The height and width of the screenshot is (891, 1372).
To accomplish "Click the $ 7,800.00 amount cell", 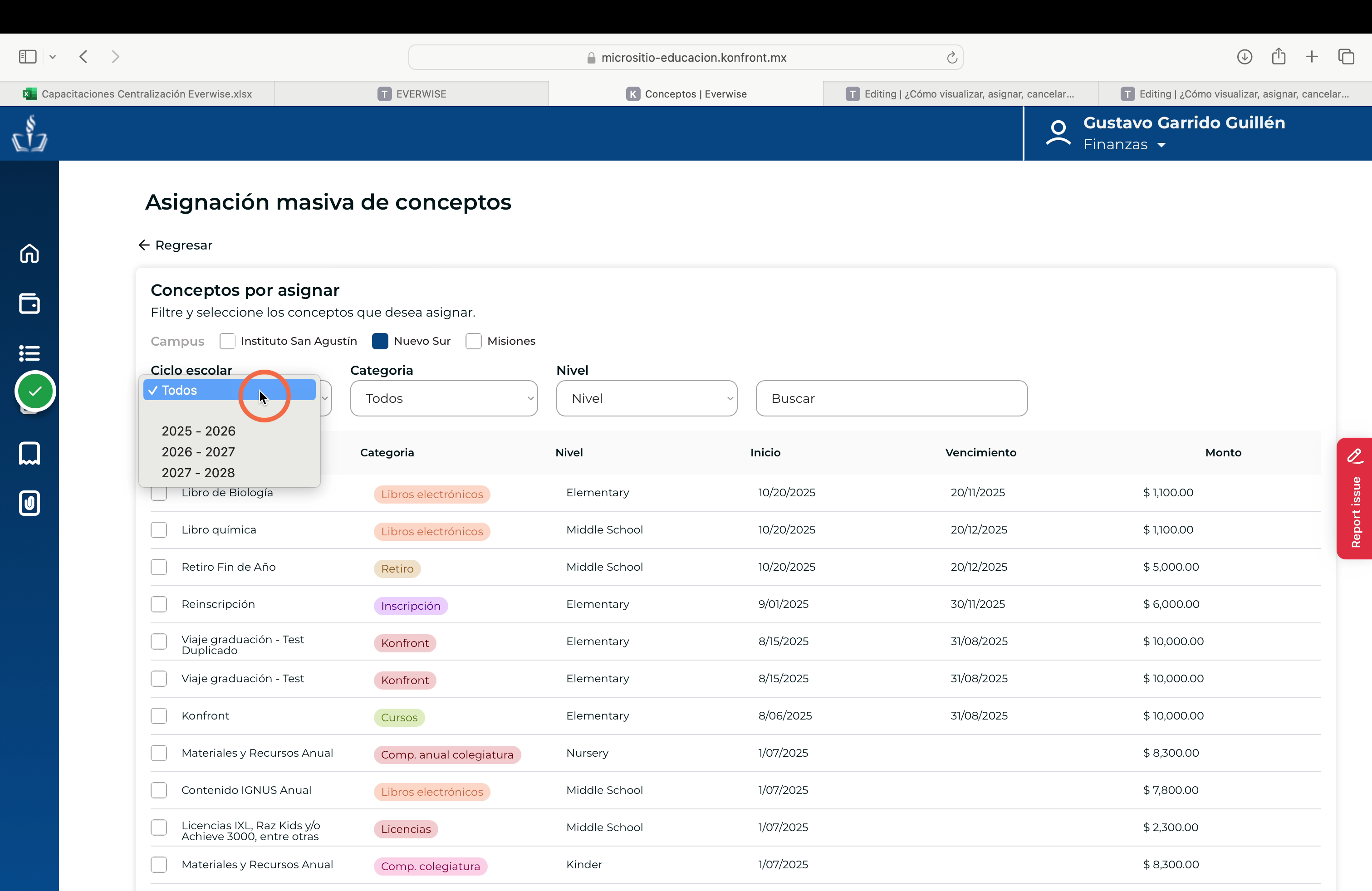I will tap(1171, 790).
